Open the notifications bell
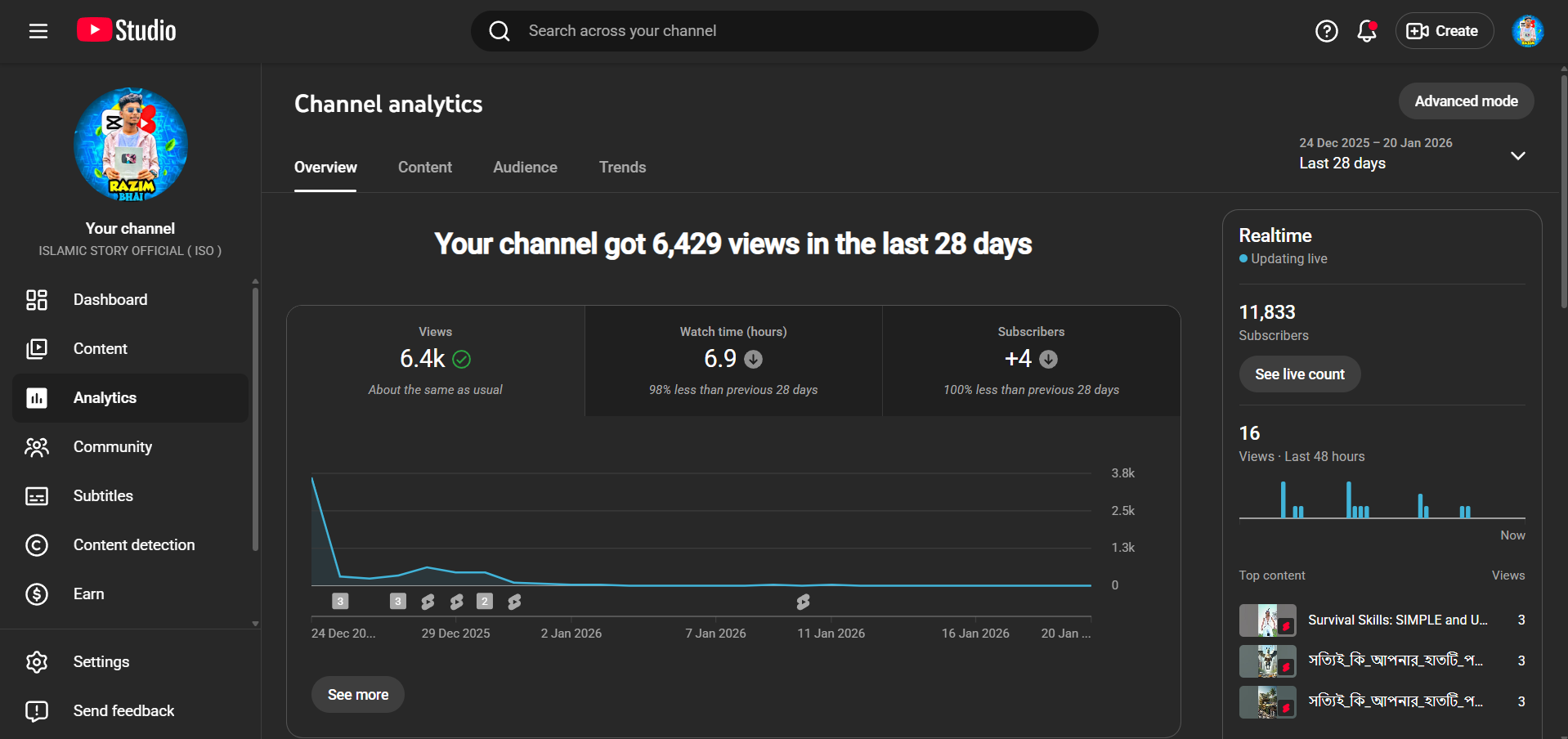Screen dimensions: 1568x739 coord(1366,31)
